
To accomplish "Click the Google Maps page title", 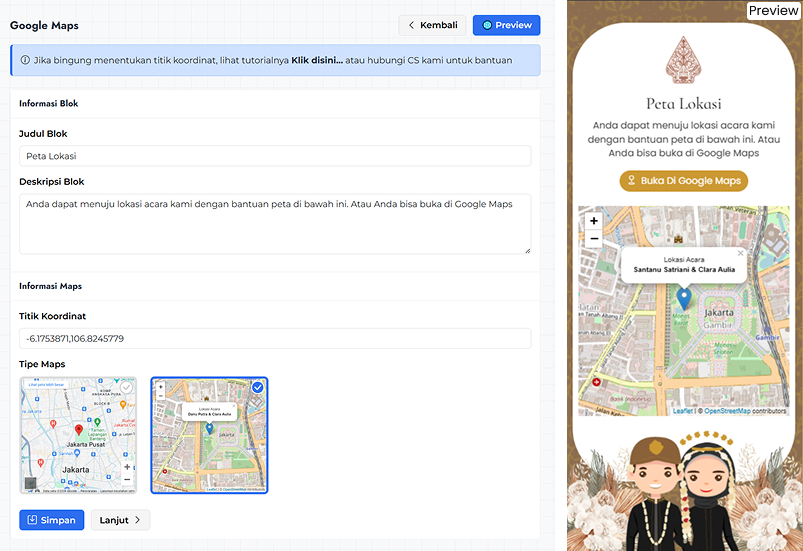I will click(x=45, y=26).
